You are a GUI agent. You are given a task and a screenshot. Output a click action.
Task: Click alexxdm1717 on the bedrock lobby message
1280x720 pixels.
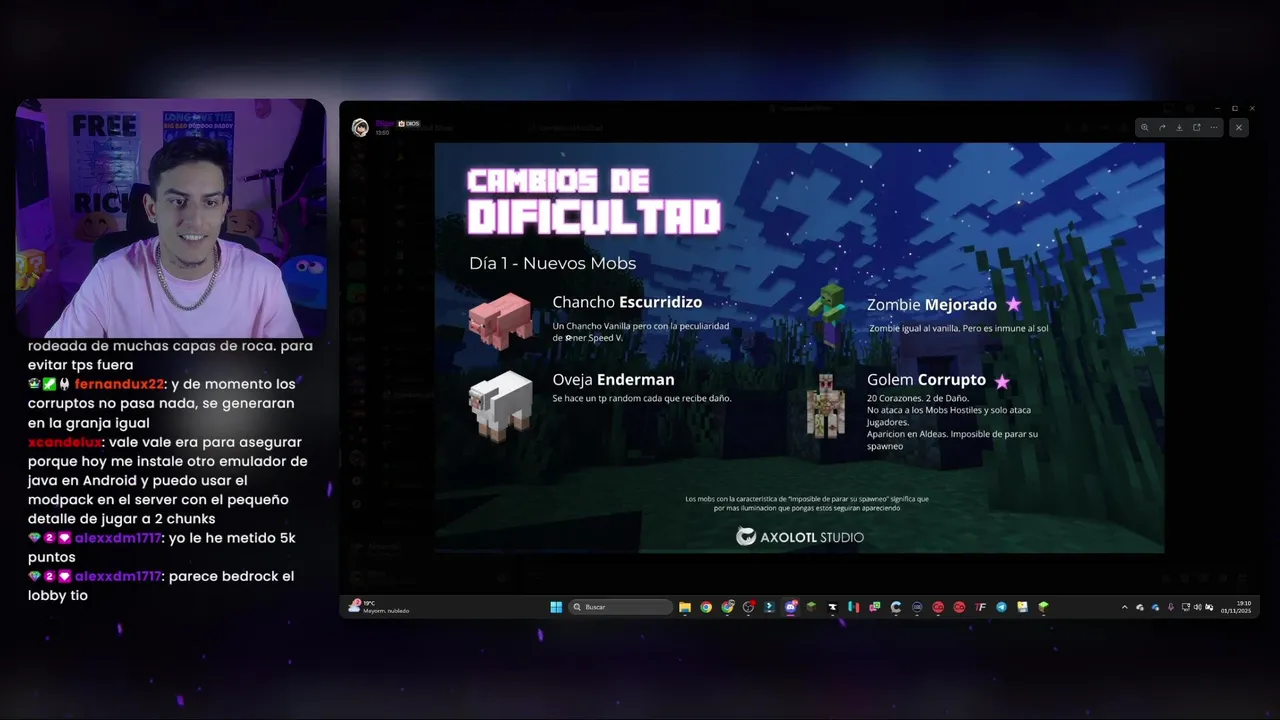click(x=118, y=576)
